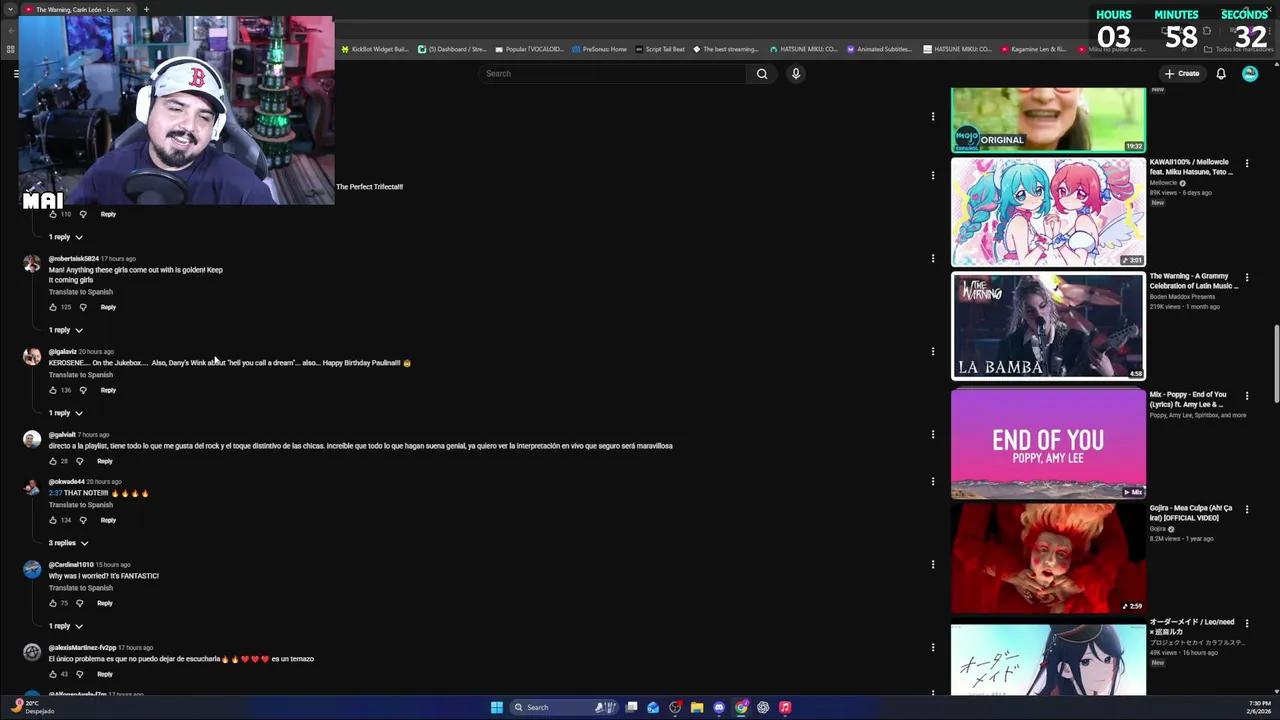Click the YouTube search input field
The image size is (1280, 720).
point(612,74)
